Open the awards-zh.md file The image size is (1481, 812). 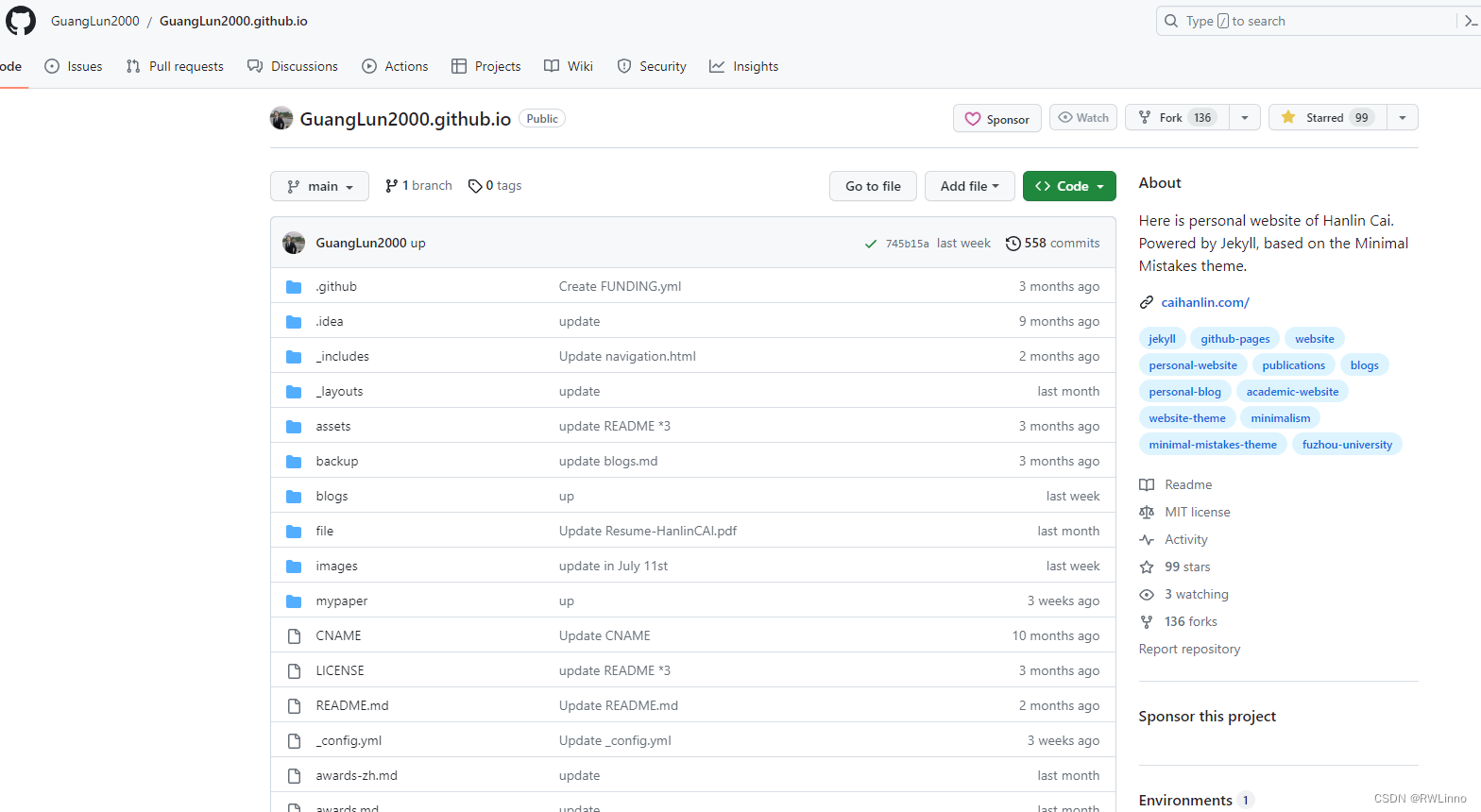click(x=356, y=775)
